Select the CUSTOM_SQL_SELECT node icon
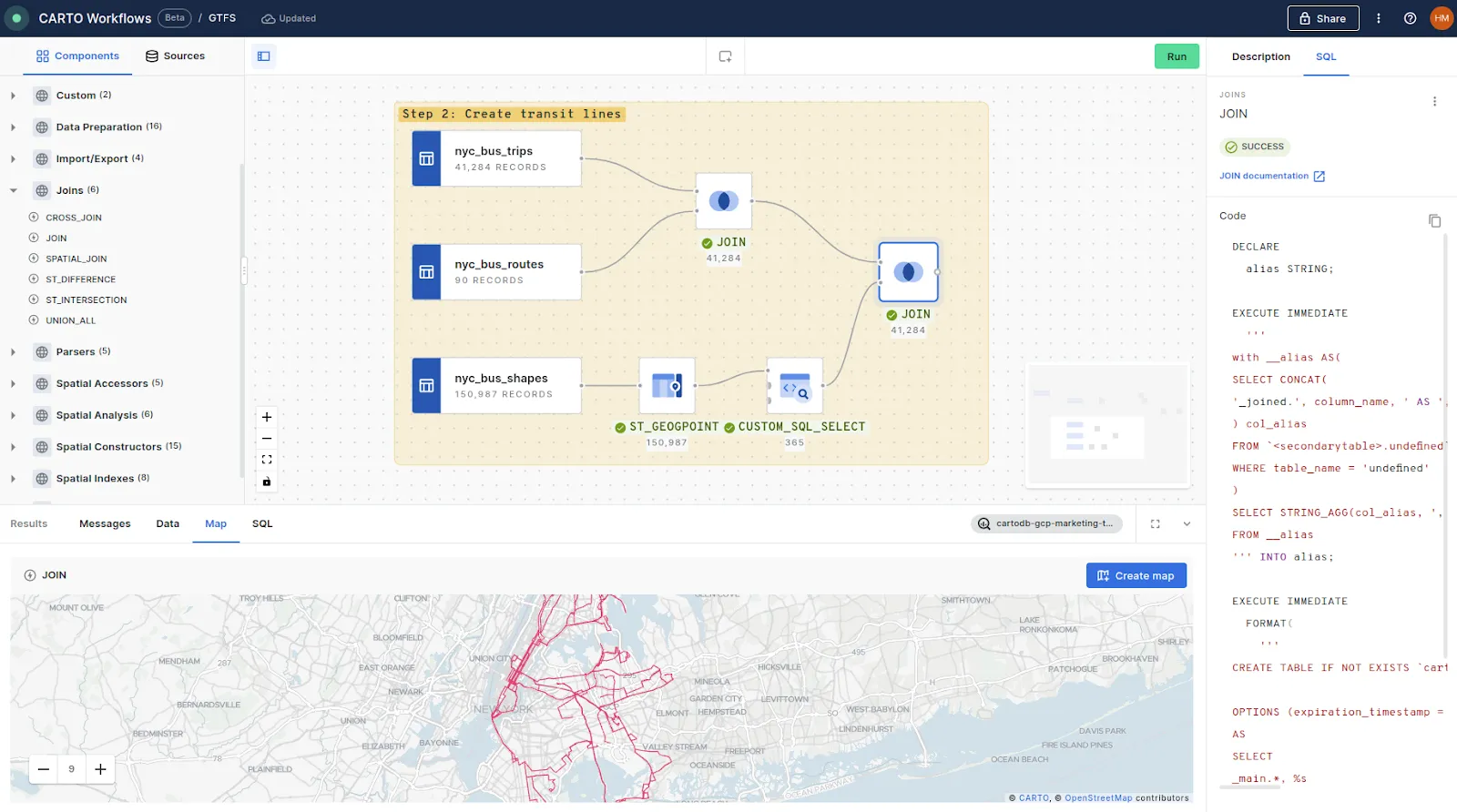 [794, 386]
